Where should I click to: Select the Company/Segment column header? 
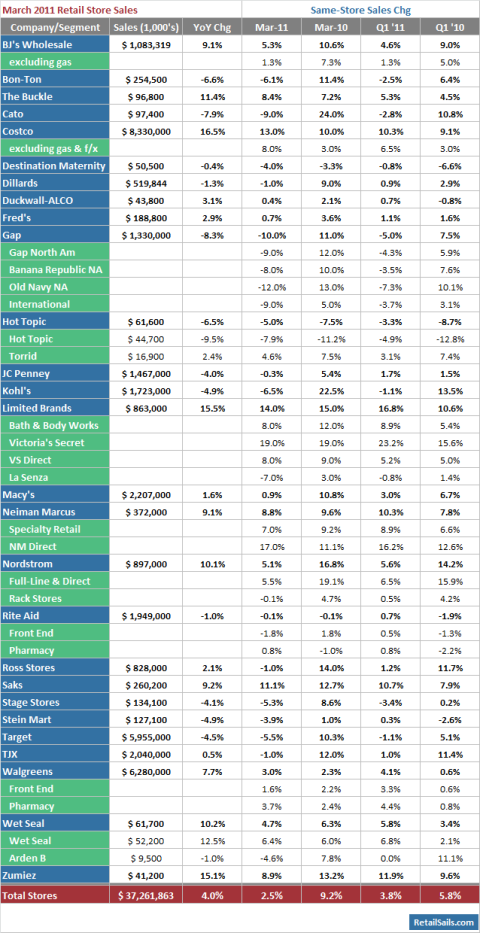[55, 27]
